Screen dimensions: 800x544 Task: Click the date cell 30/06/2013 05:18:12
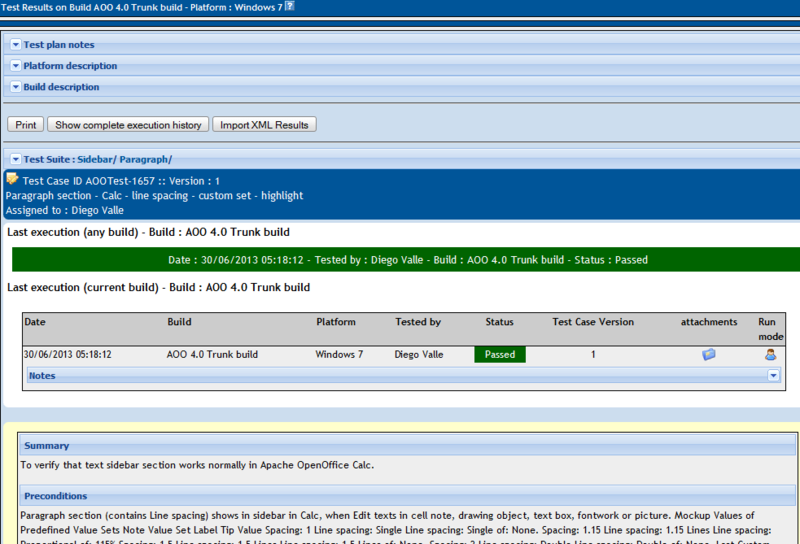click(x=67, y=354)
